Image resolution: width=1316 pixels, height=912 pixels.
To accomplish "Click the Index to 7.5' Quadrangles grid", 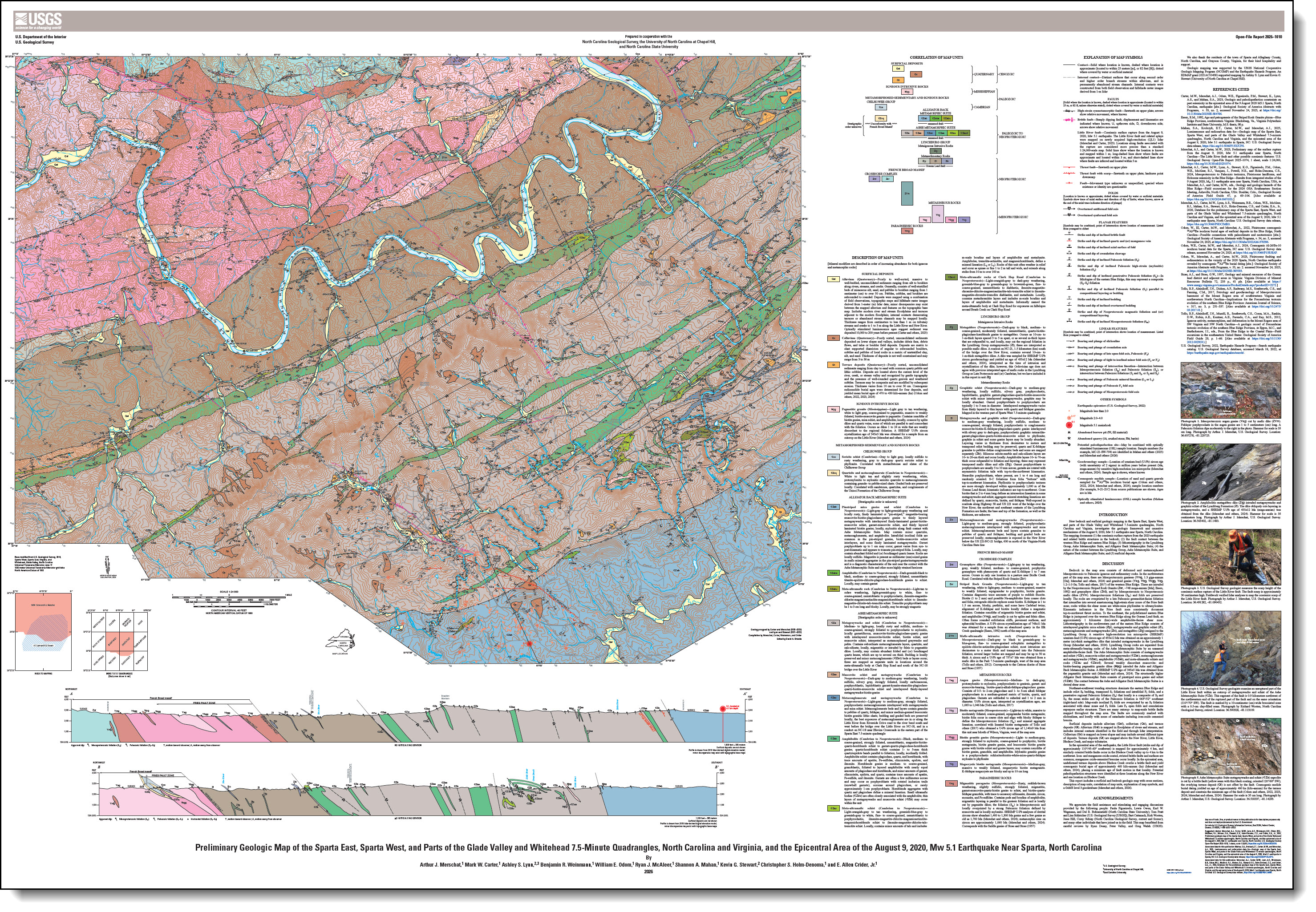I will [x=118, y=641].
